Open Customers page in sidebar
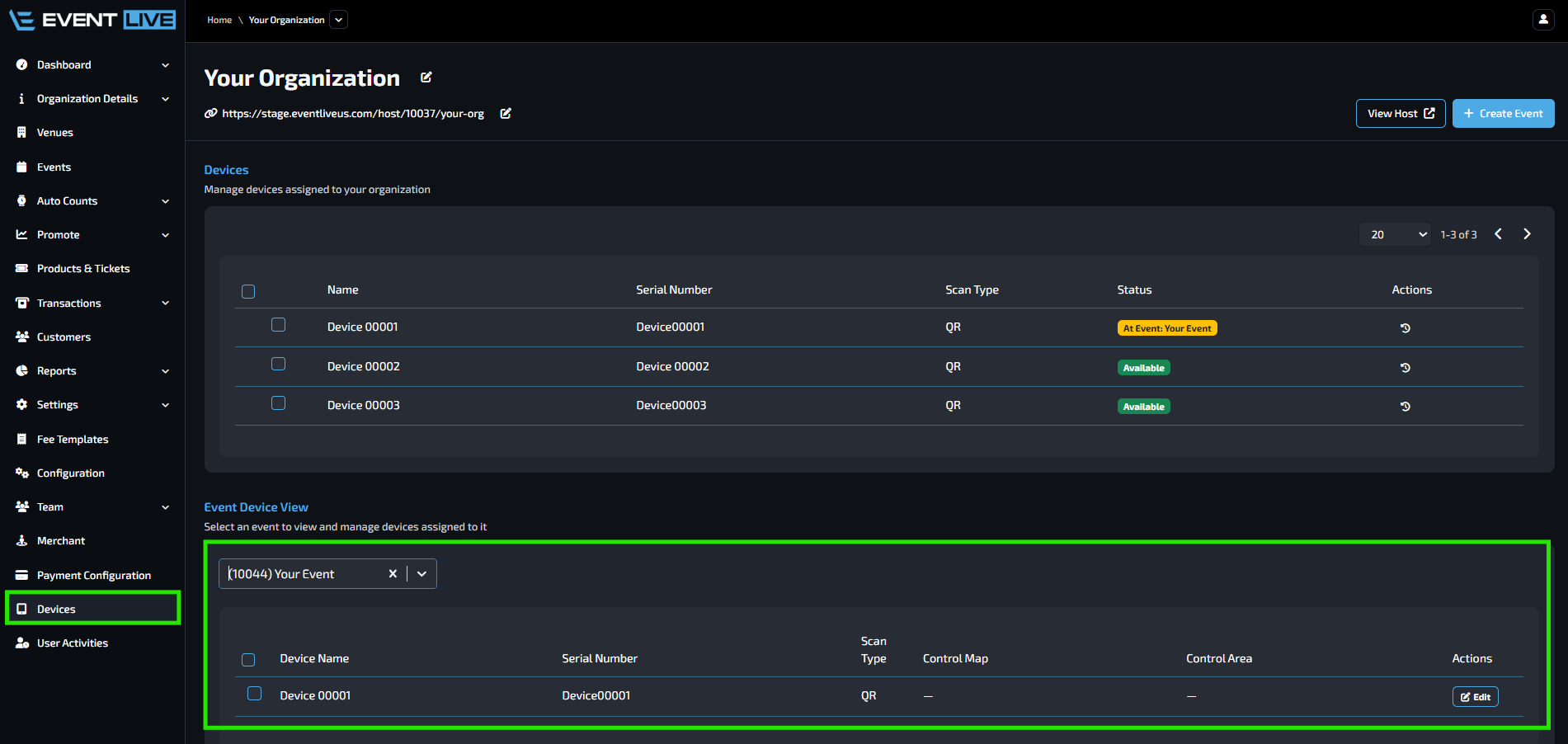 [64, 337]
